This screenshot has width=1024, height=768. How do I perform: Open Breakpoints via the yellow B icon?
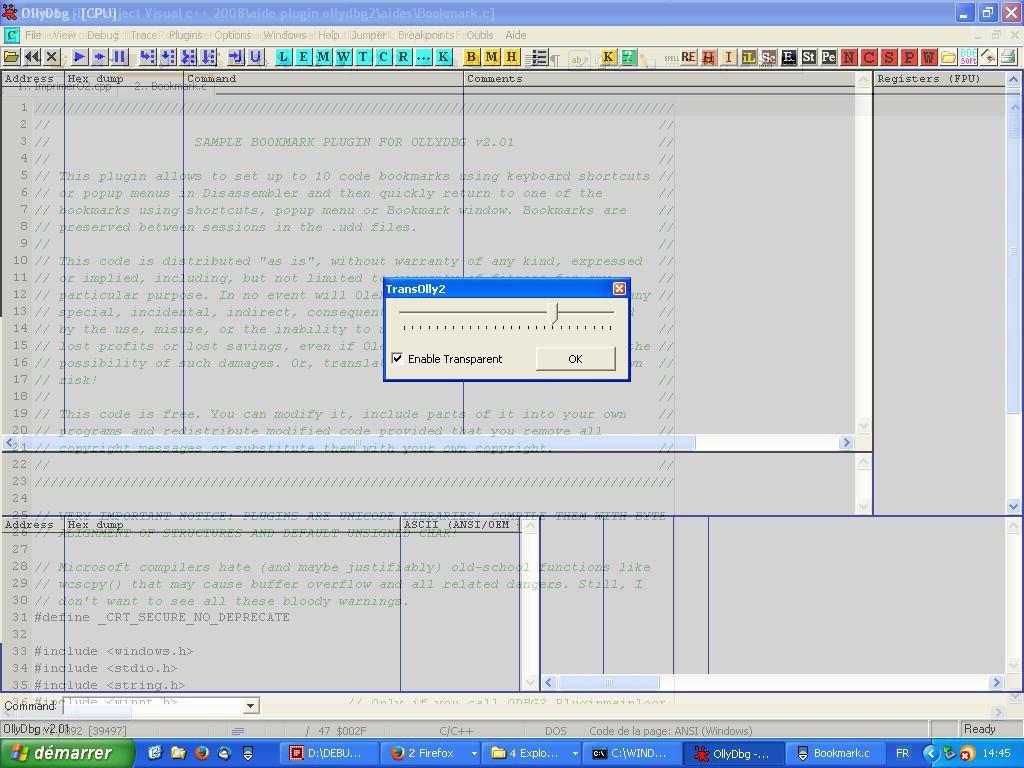pos(472,57)
